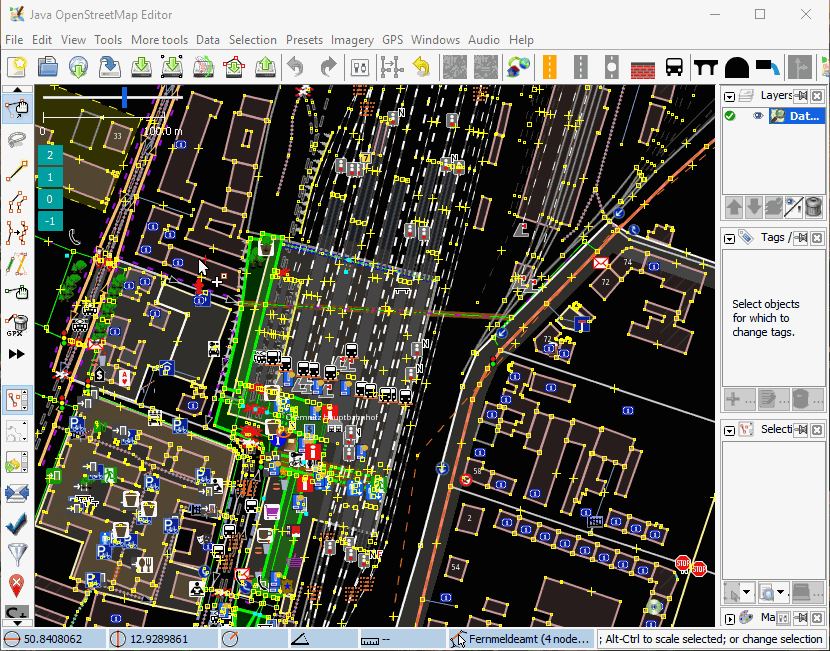The width and height of the screenshot is (830, 651).
Task: Select the lasso selection tool
Action: 16,140
